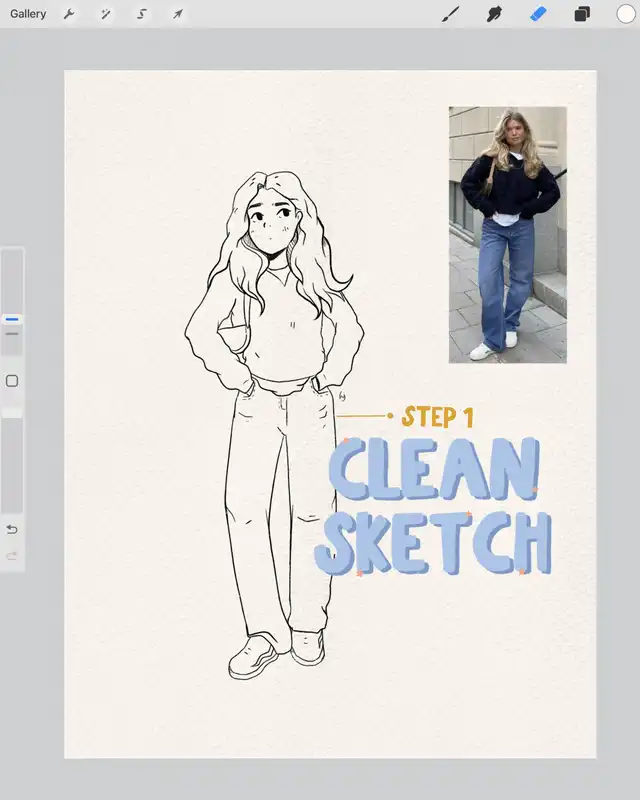Activate the Transform arrow tool
This screenshot has height=800, width=640.
(178, 14)
